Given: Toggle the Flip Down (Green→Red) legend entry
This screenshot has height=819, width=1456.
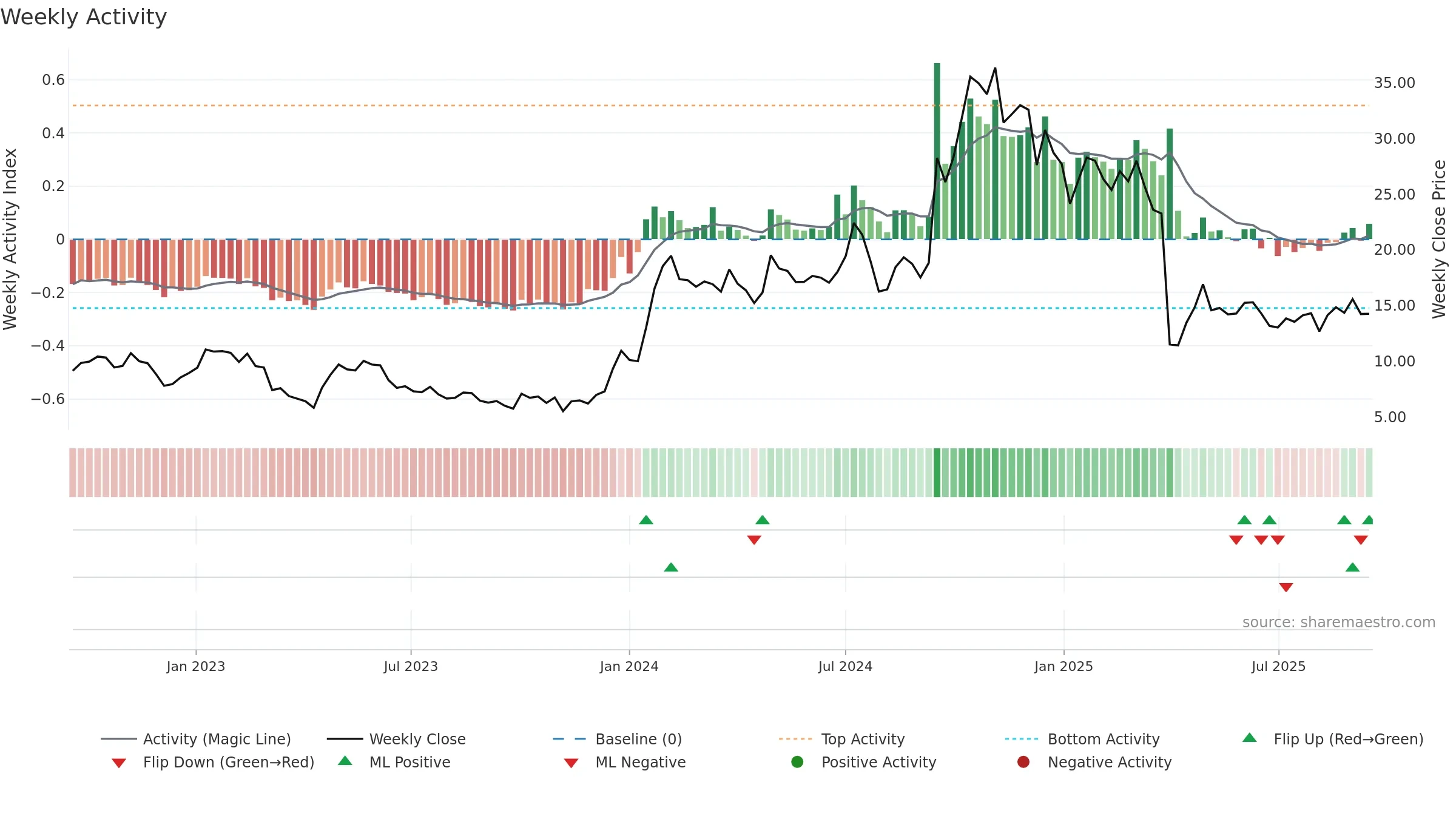Looking at the screenshot, I should click(213, 762).
